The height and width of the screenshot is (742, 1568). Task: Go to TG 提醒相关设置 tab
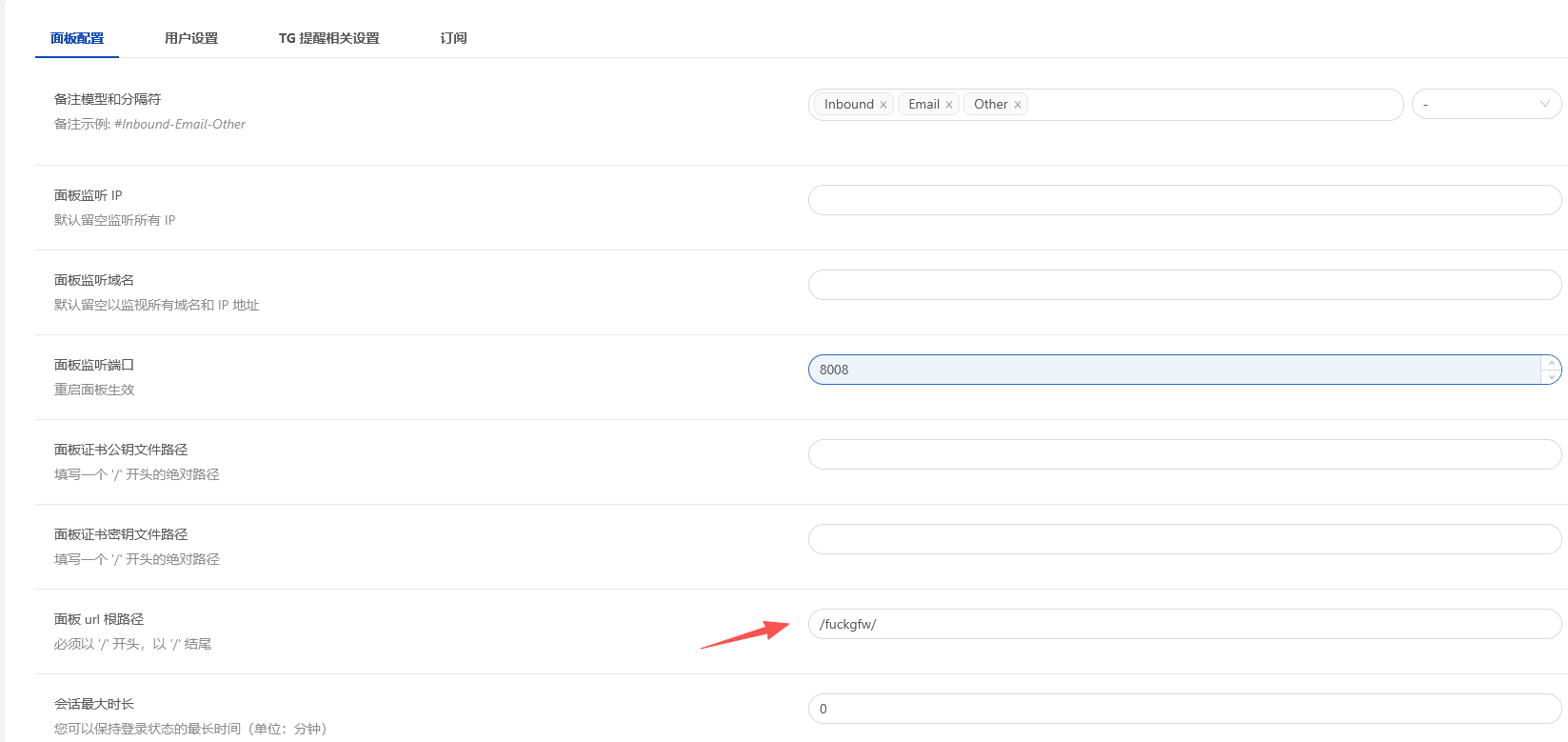(328, 38)
